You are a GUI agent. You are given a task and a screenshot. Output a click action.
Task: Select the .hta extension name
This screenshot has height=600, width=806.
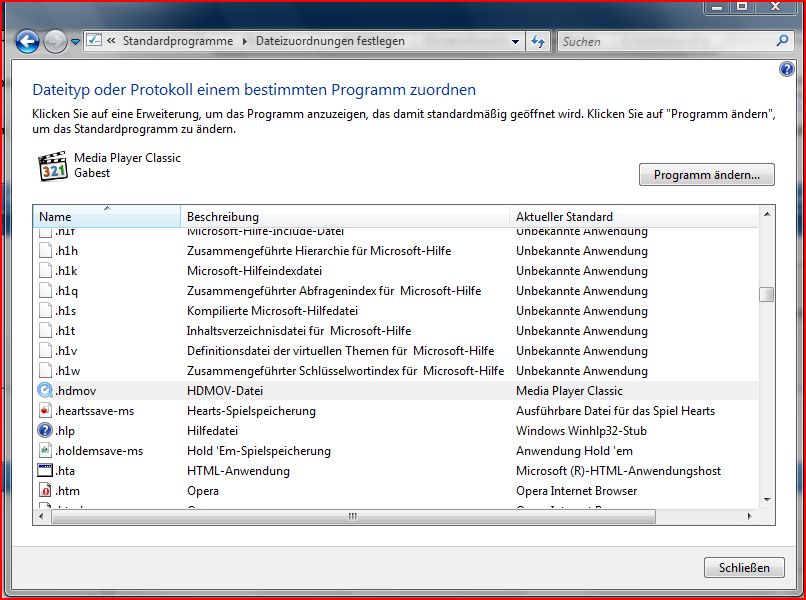(65, 471)
